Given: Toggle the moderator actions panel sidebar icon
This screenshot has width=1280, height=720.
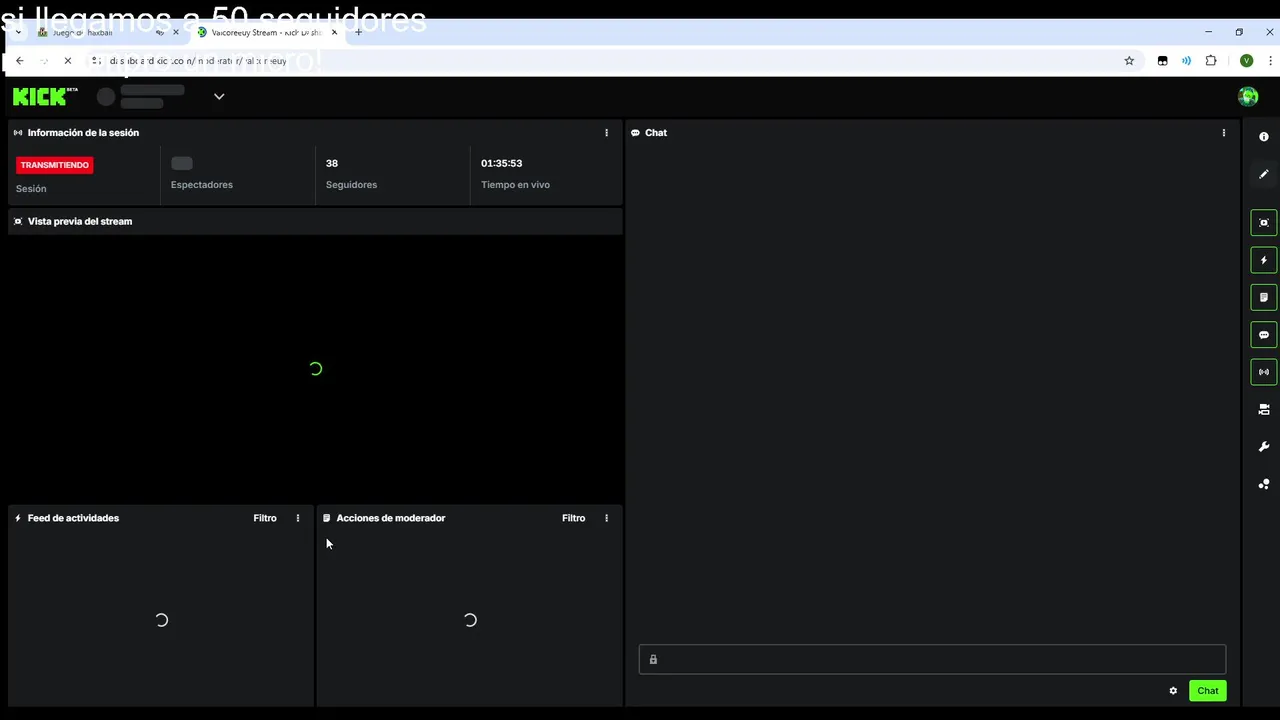Looking at the screenshot, I should [x=1264, y=297].
